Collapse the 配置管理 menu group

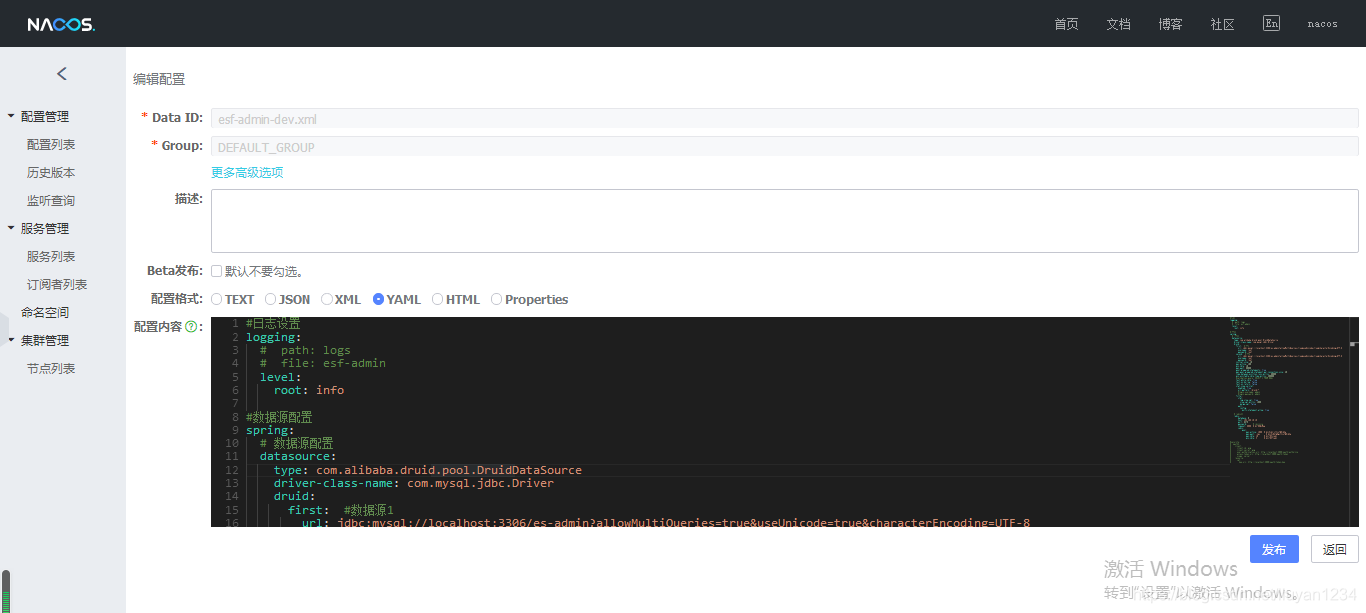click(x=44, y=116)
